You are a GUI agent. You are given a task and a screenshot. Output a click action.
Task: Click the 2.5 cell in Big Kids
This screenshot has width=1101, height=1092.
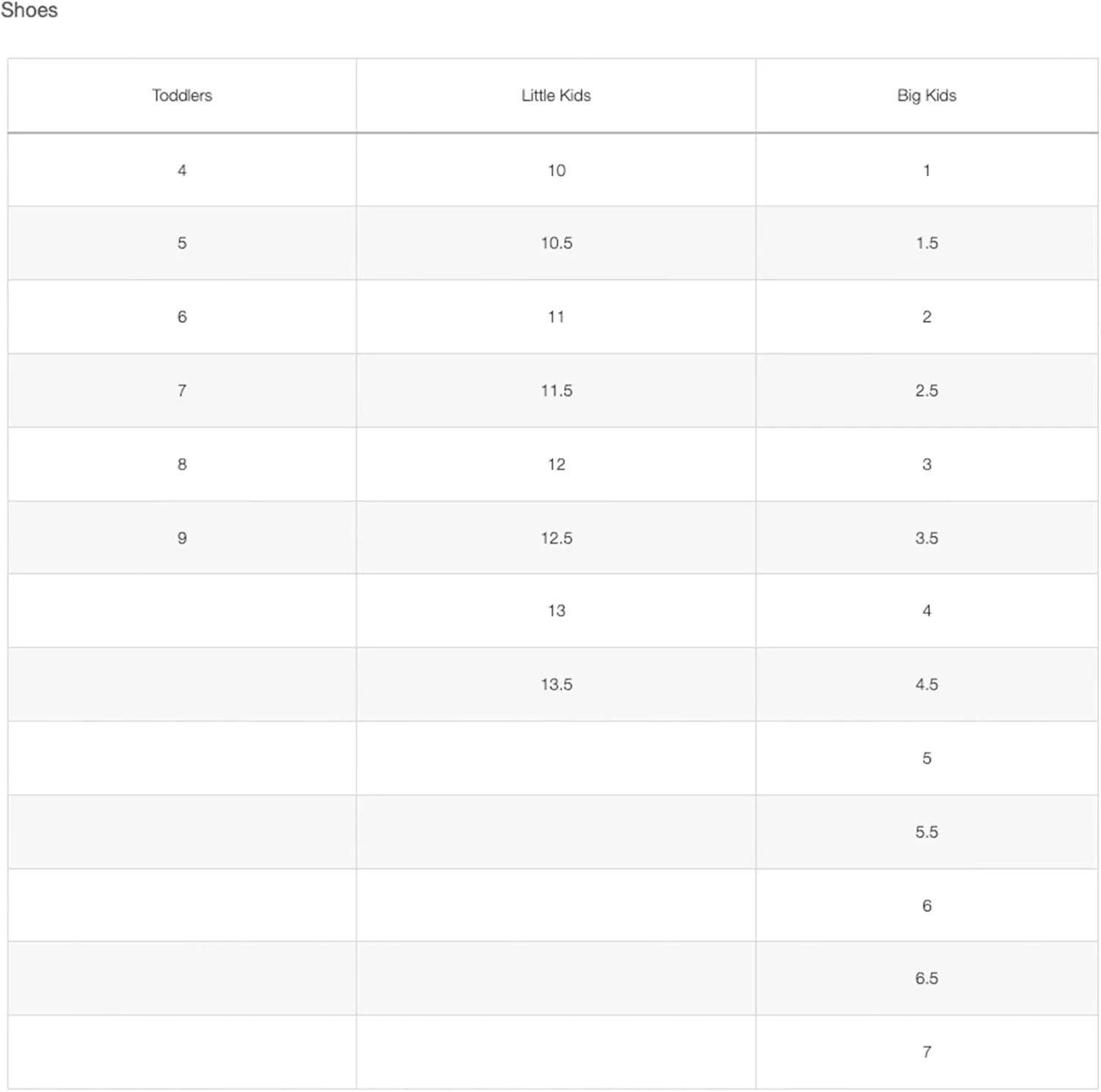pyautogui.click(x=926, y=390)
